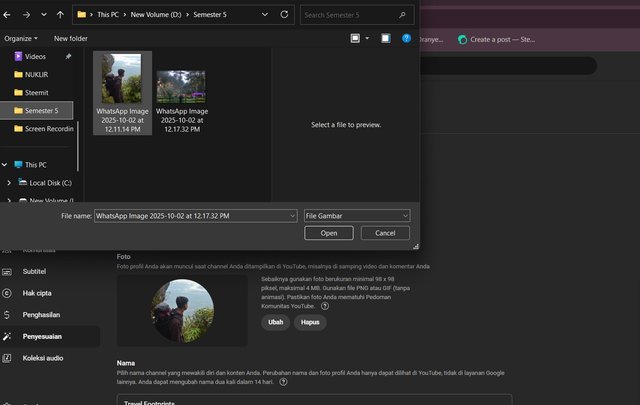Screen dimensions: 640x405
Task: Create a New folder
Action: (x=71, y=38)
